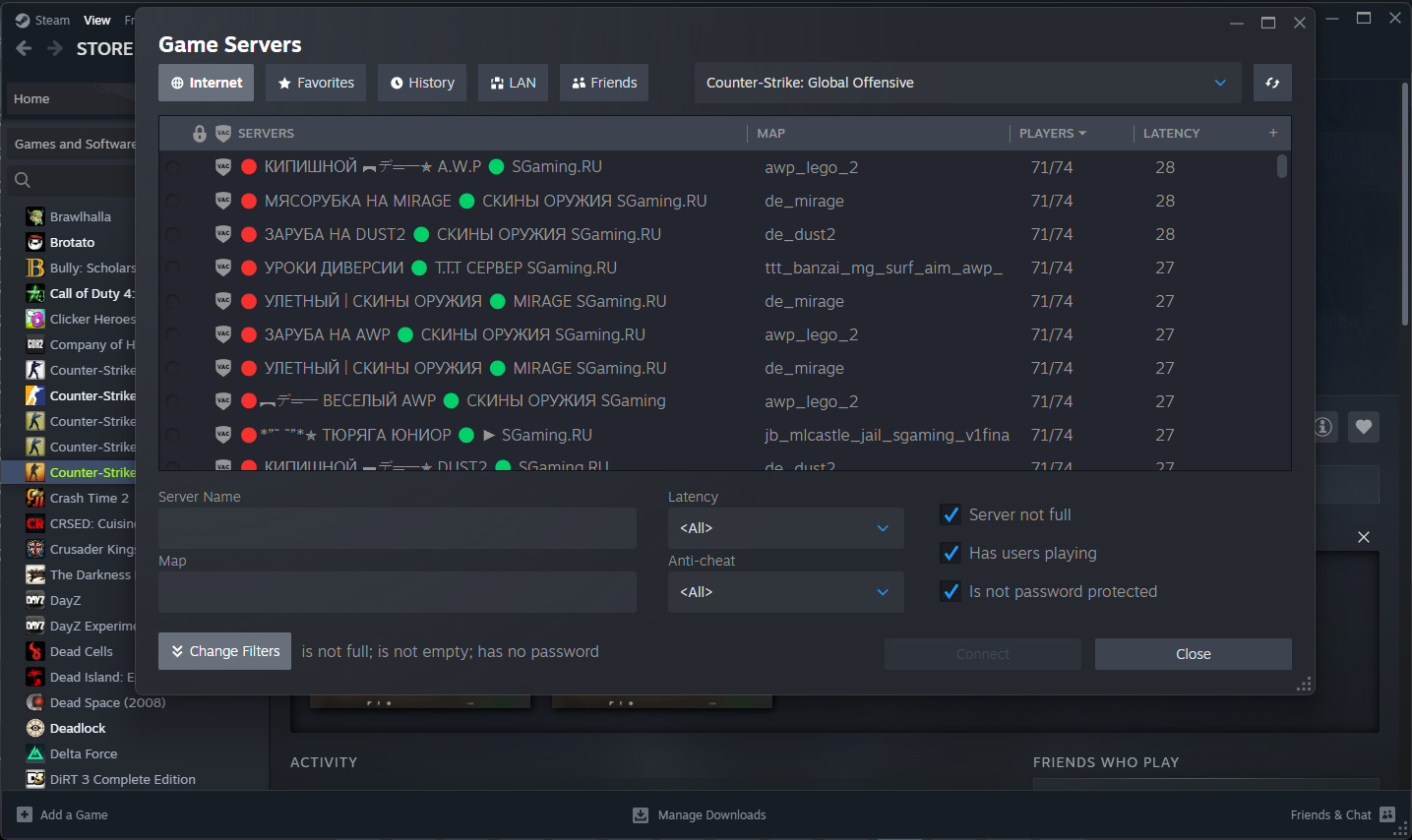Click the CRSED game icon
The height and width of the screenshot is (840, 1412).
(x=35, y=523)
